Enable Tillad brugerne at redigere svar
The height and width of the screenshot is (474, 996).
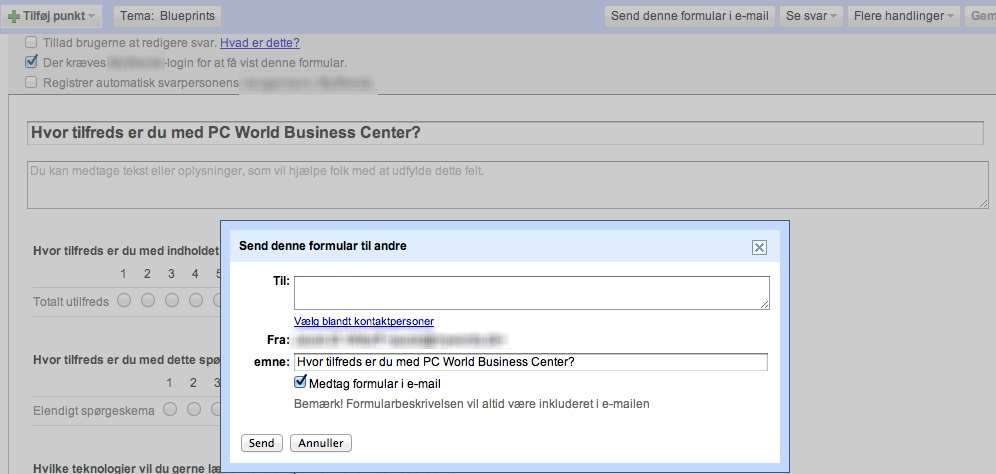pos(32,43)
